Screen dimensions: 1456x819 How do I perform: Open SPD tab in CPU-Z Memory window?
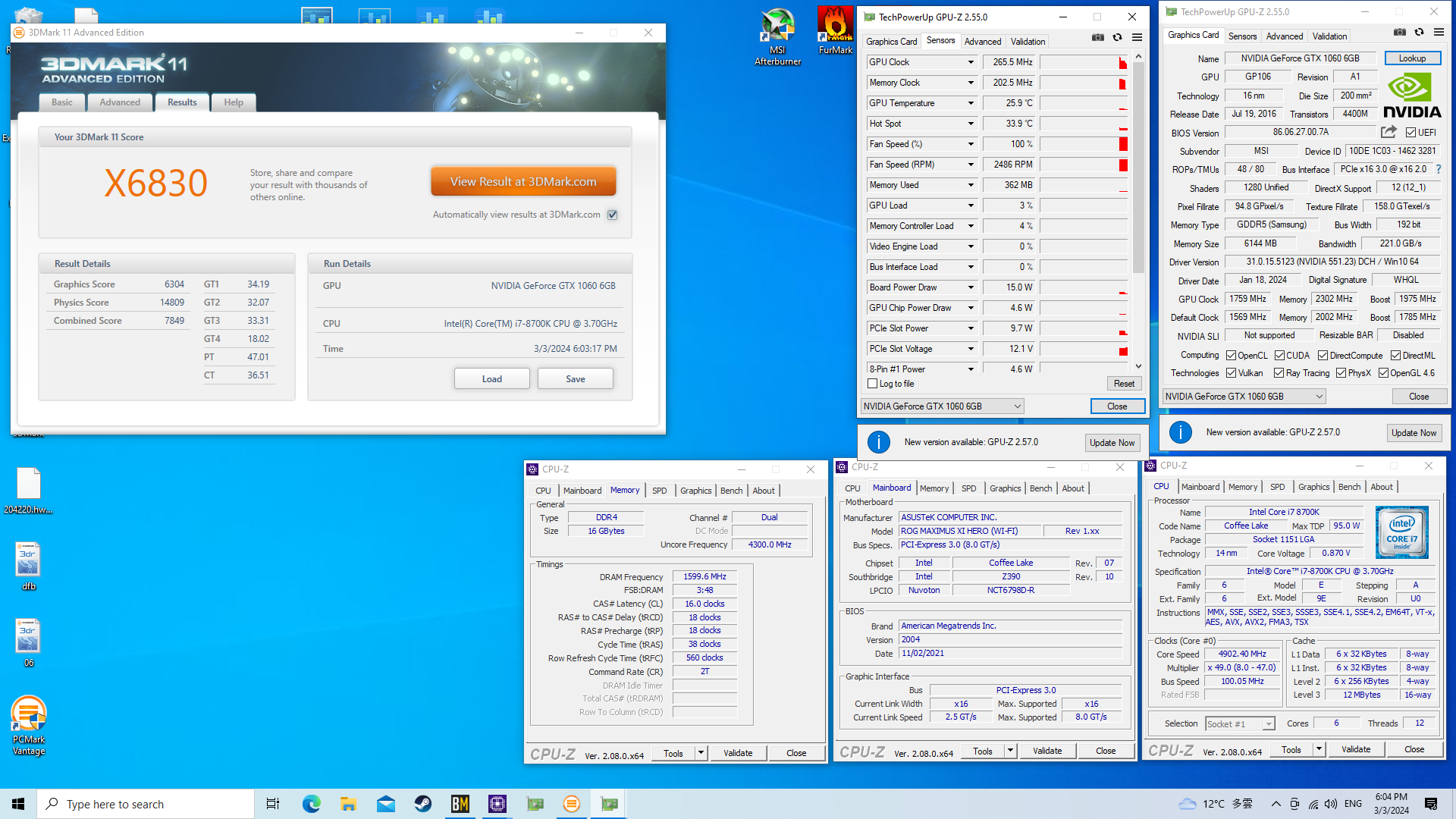[660, 491]
